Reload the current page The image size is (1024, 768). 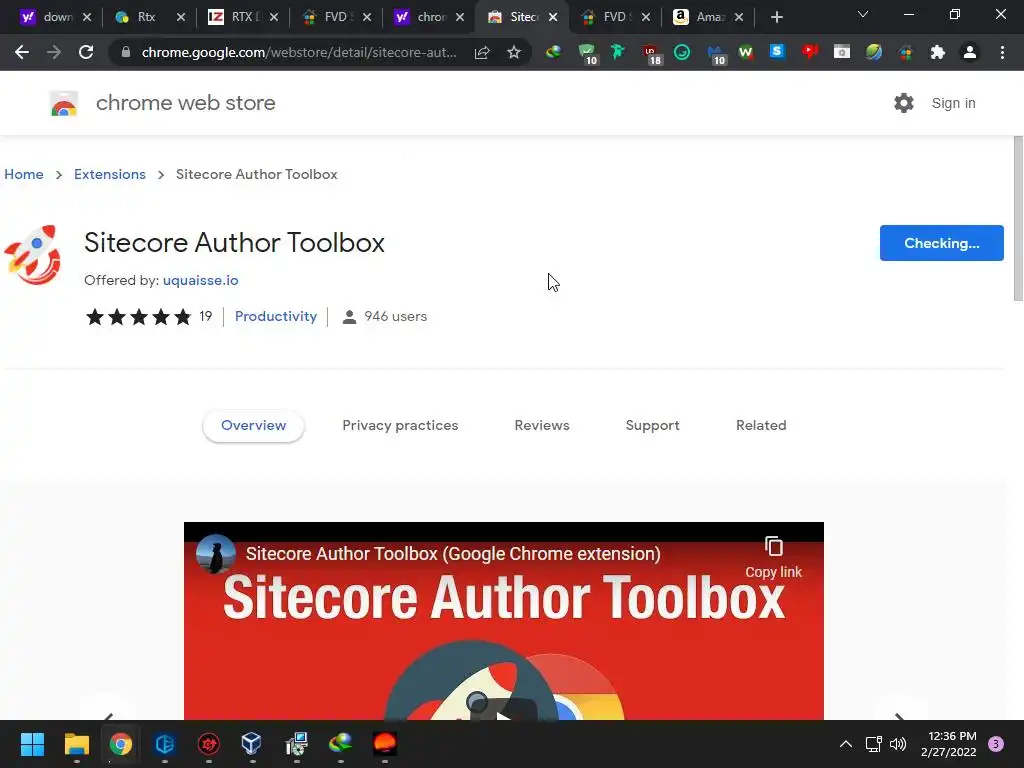click(86, 52)
